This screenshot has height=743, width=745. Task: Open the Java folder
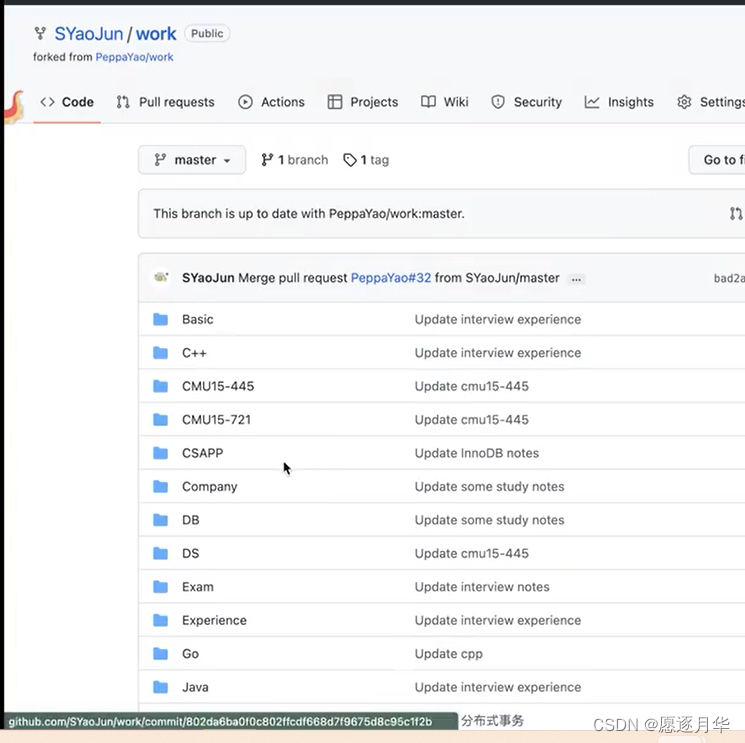coord(195,687)
